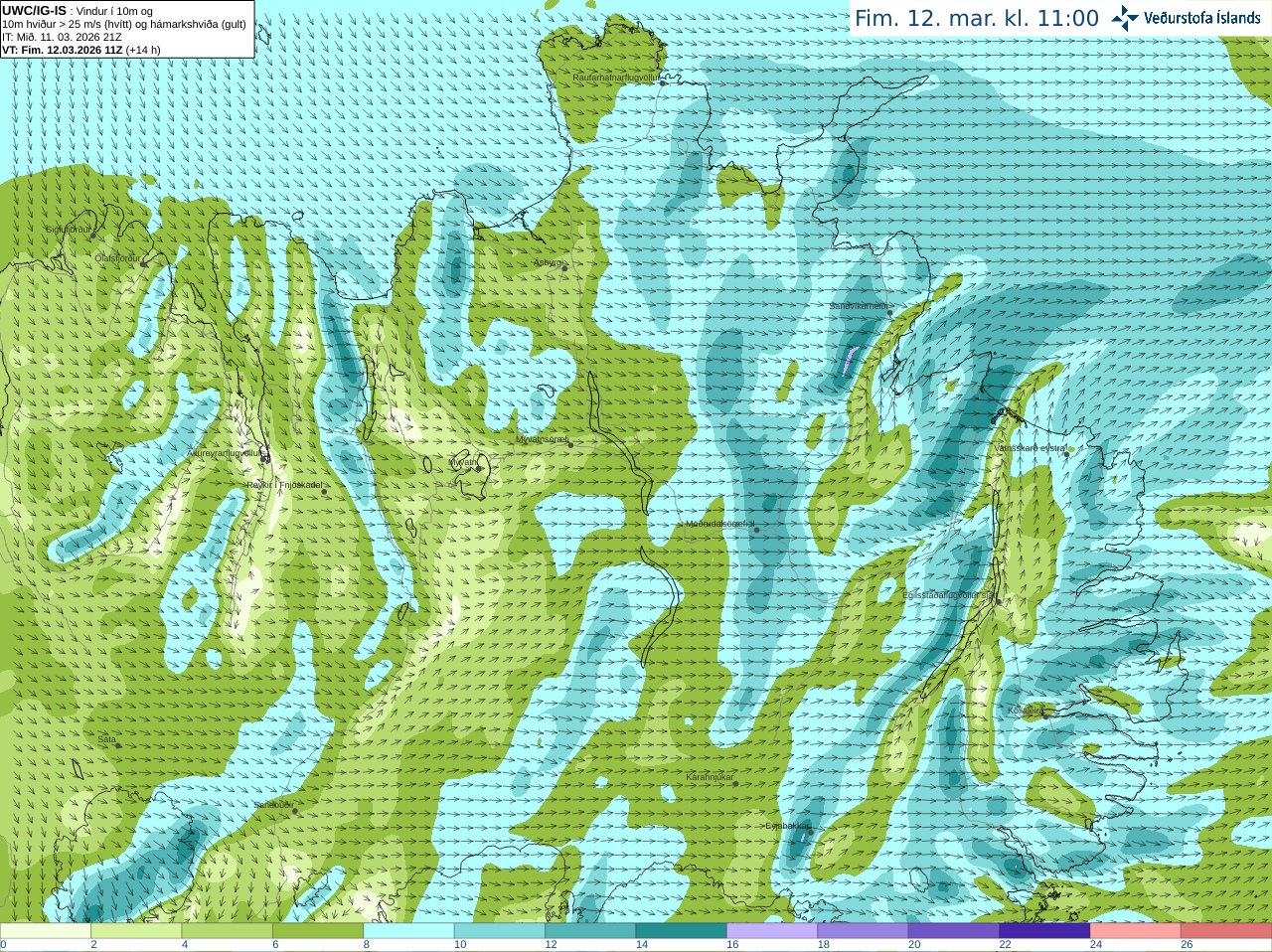Select the Egilsstaðaflugvöllur place label
The width and height of the screenshot is (1272, 952).
coord(949,594)
